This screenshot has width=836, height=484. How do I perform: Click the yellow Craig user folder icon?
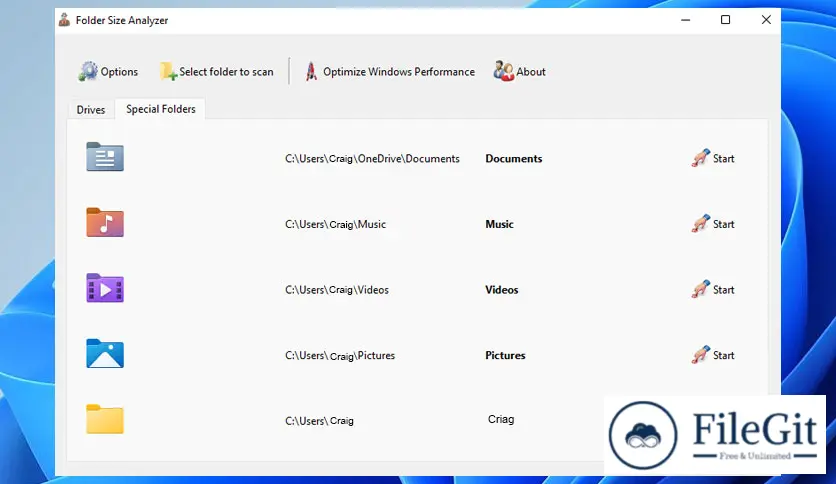pos(105,419)
